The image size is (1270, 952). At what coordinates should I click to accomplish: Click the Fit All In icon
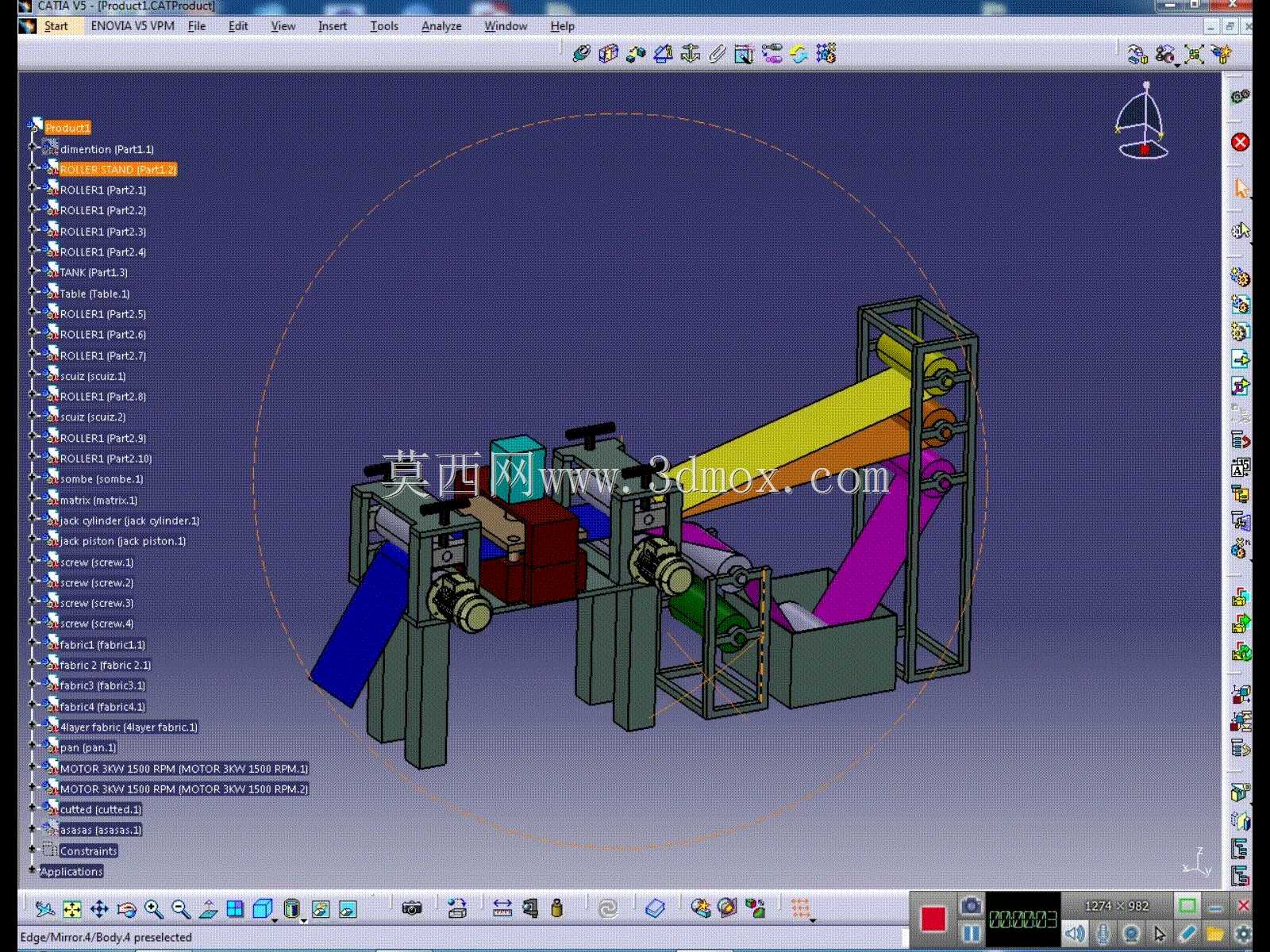pos(71,909)
